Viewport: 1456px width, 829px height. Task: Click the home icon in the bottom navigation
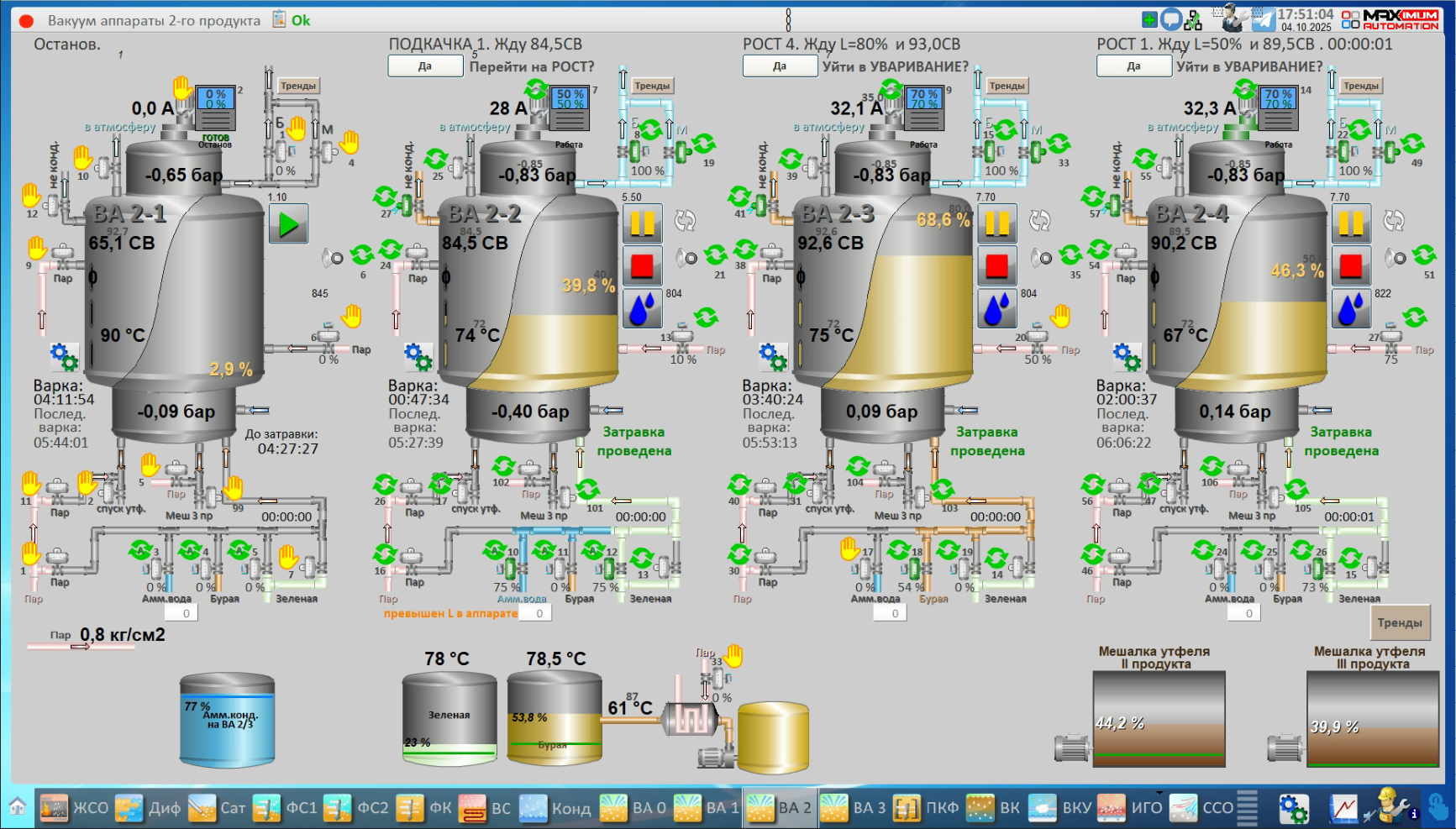[x=18, y=808]
